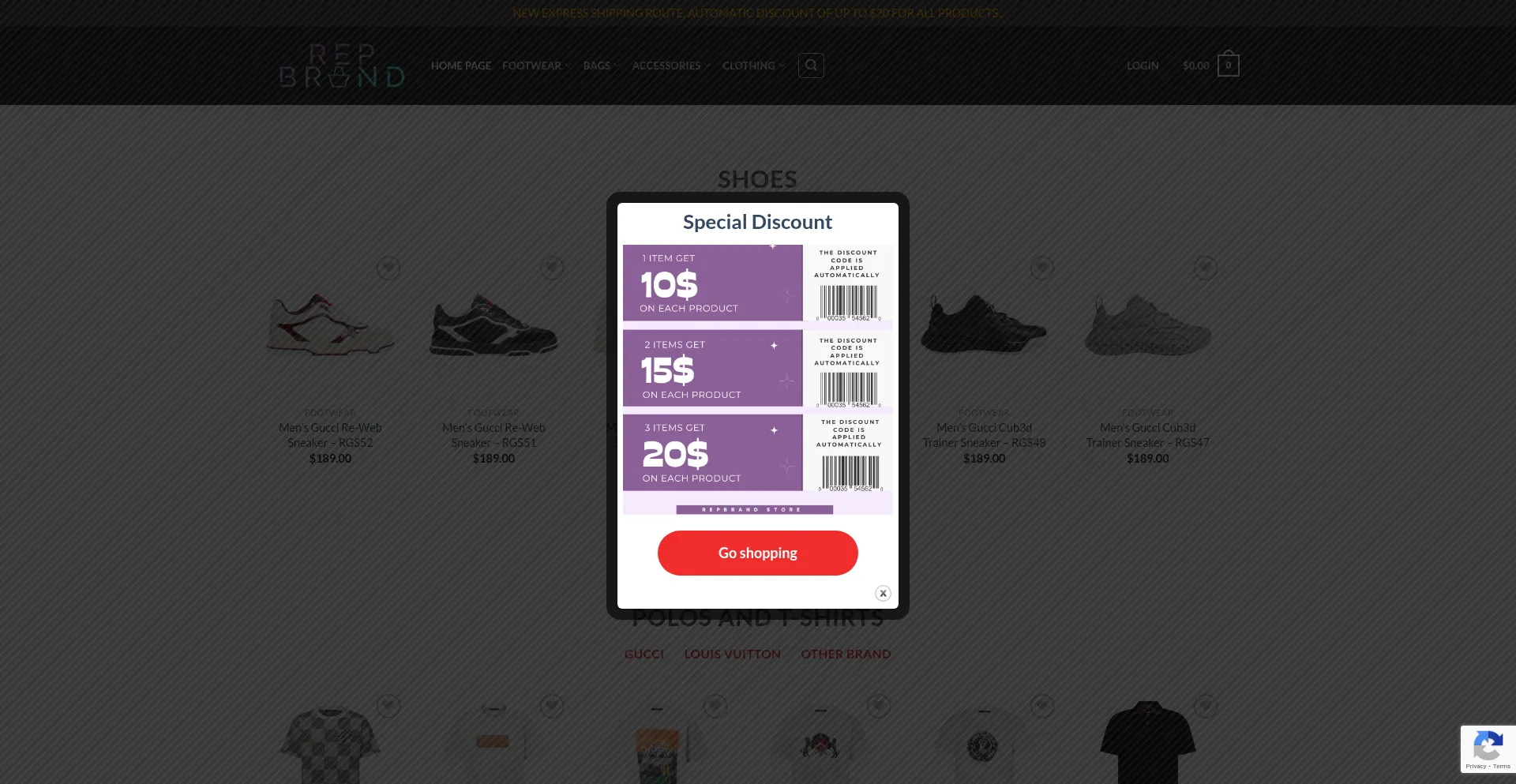
Task: Add Cub3d Trainer Sneaker RGS47 to wishlist
Action: (x=1205, y=268)
